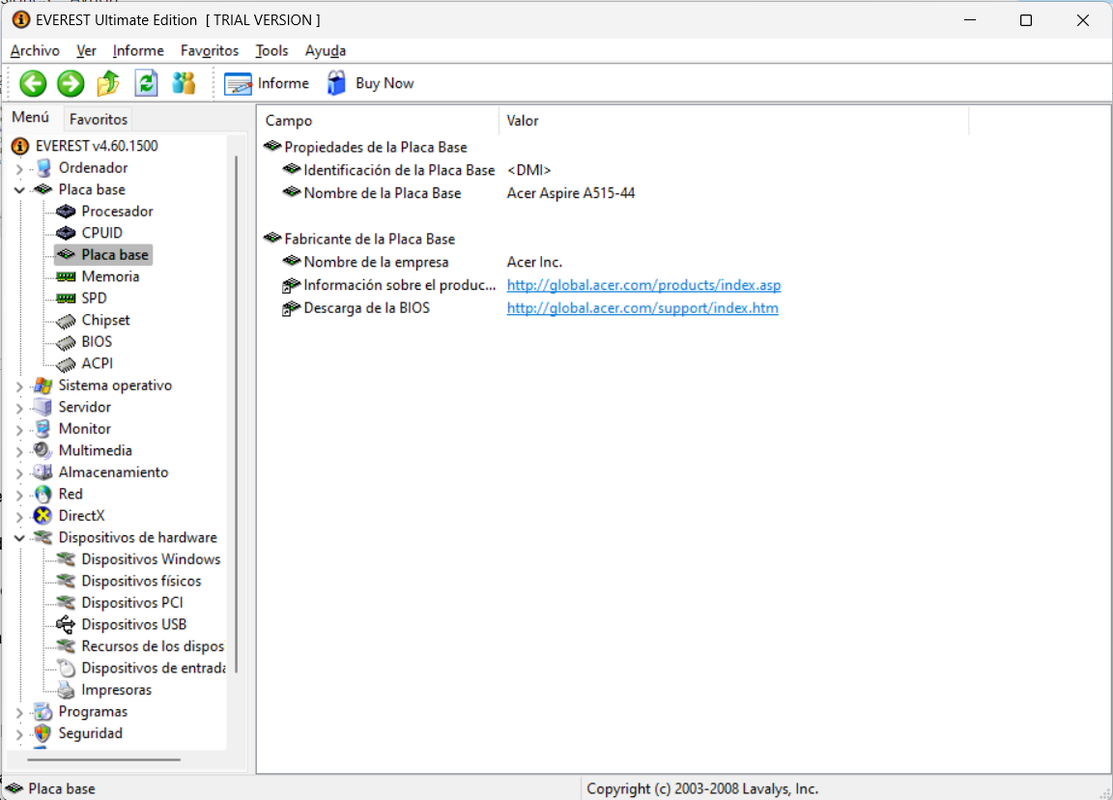Screen dimensions: 1113x800
Task: Open the users icon in the toolbar
Action: coord(184,84)
